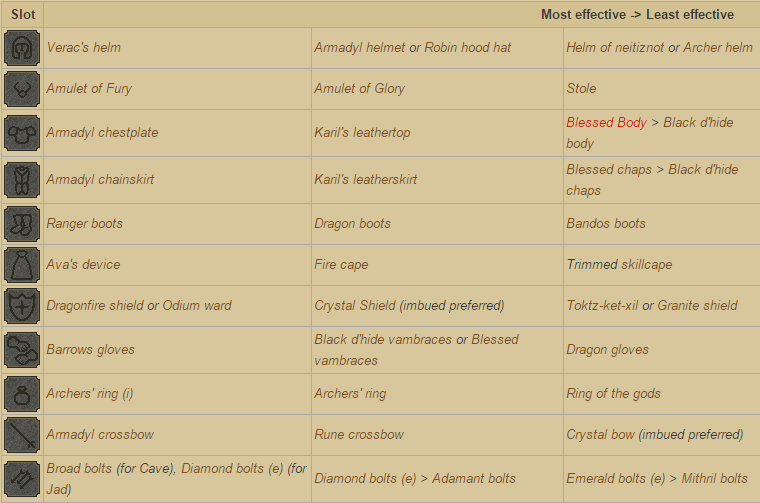Click the head slot helmet icon
The height and width of the screenshot is (503, 760).
(x=22, y=48)
